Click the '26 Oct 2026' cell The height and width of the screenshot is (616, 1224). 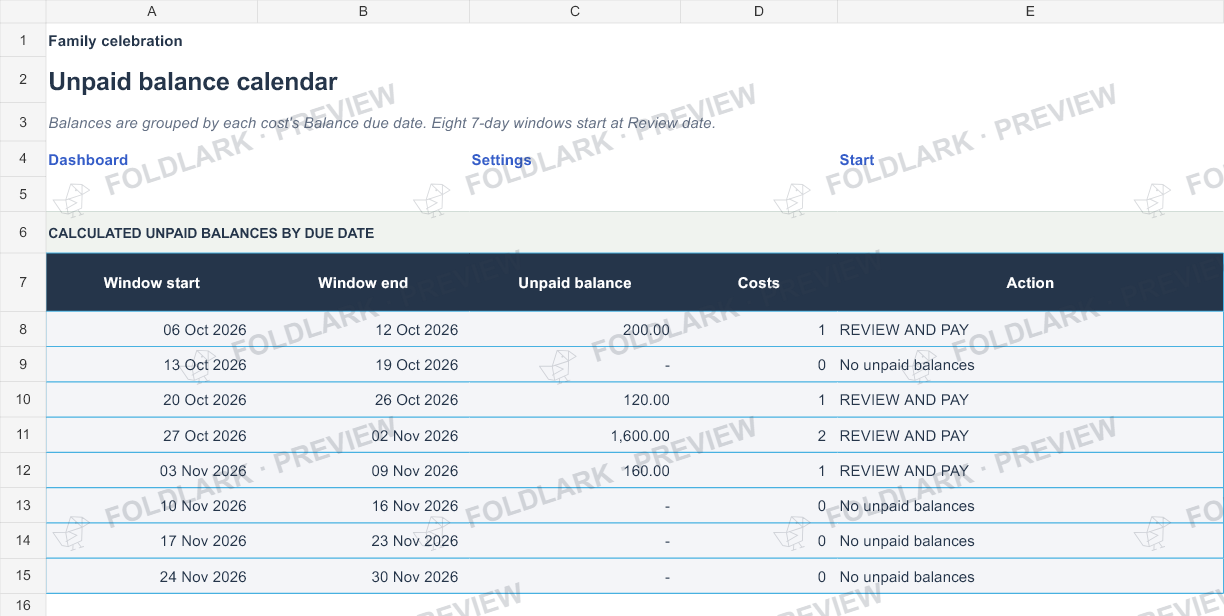tap(363, 400)
